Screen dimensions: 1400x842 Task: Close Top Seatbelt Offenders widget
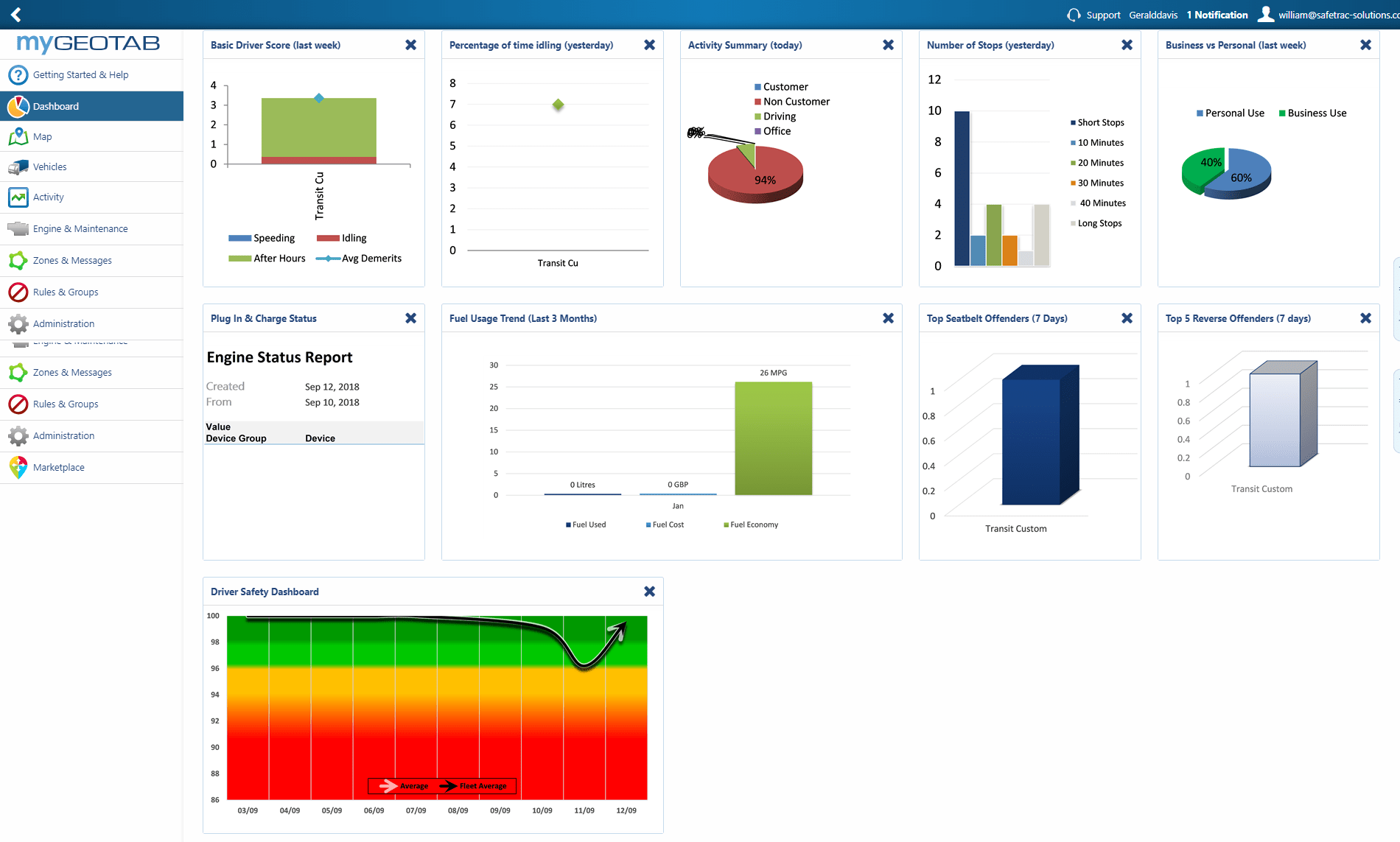coord(1127,318)
